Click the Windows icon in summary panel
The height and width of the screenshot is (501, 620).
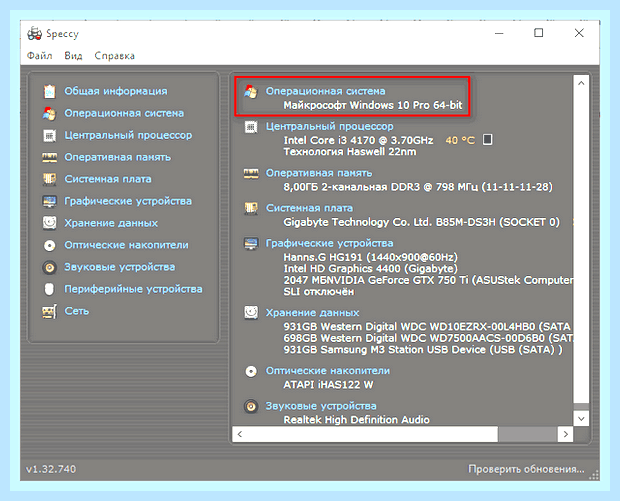[251, 91]
